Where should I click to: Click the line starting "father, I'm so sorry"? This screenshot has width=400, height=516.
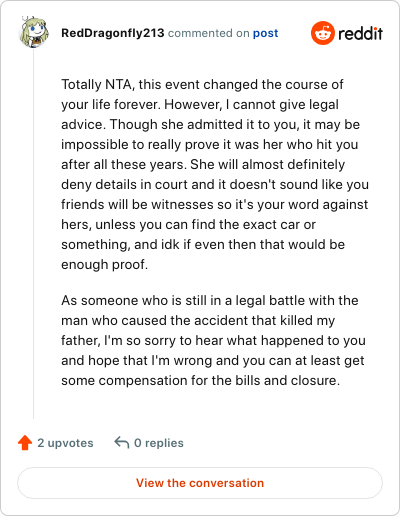click(213, 340)
